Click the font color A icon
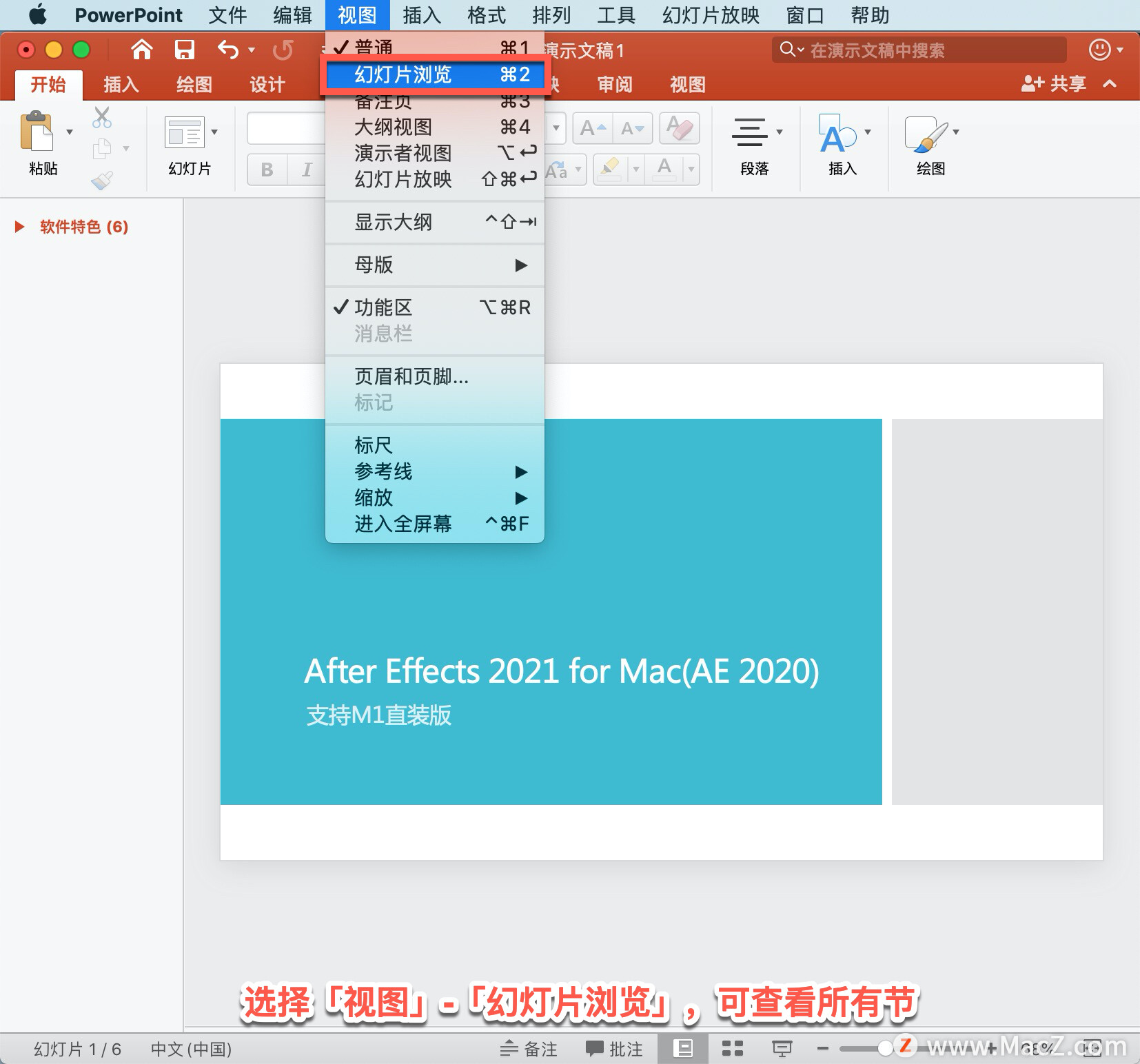 click(x=664, y=168)
